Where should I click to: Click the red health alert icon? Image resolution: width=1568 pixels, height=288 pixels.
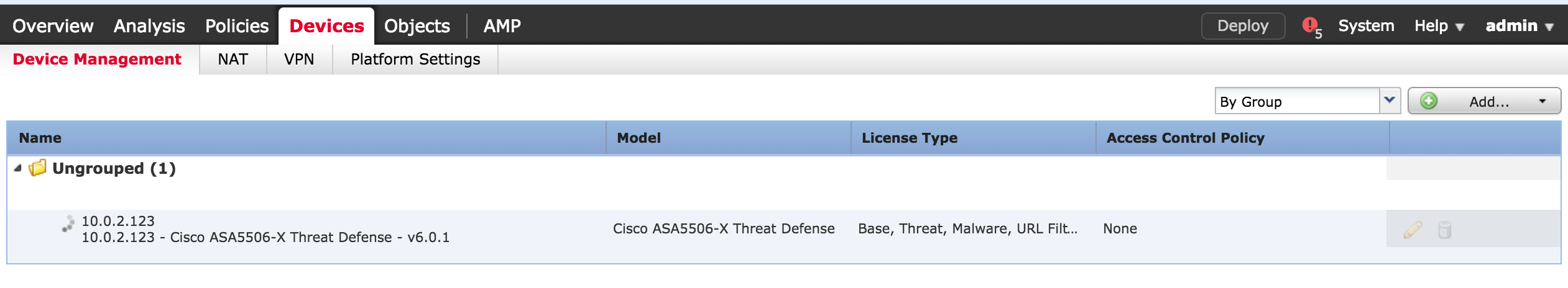(x=1309, y=25)
